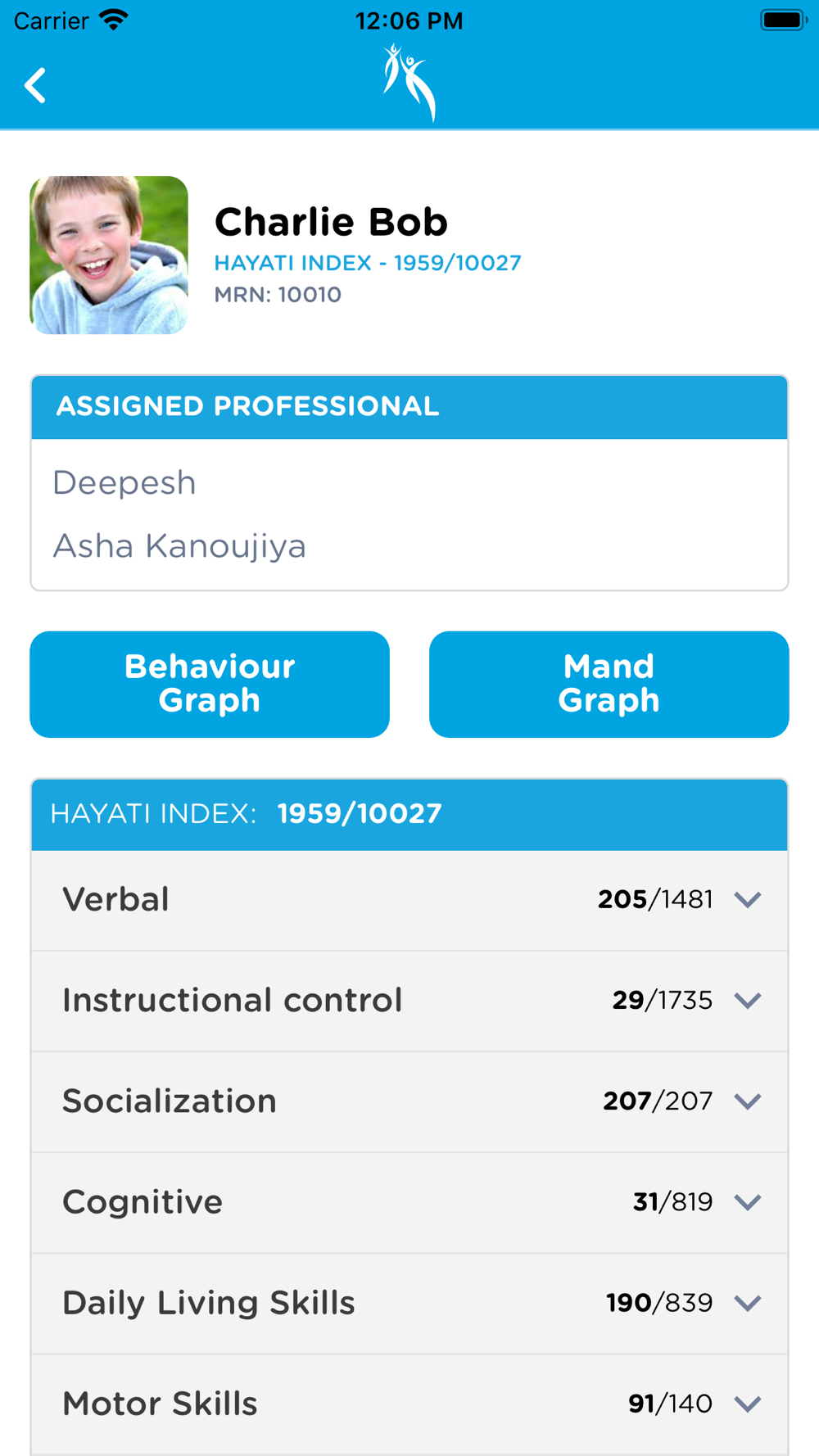This screenshot has height=1456, width=819.
Task: Tap the back arrow icon
Action: 35,85
